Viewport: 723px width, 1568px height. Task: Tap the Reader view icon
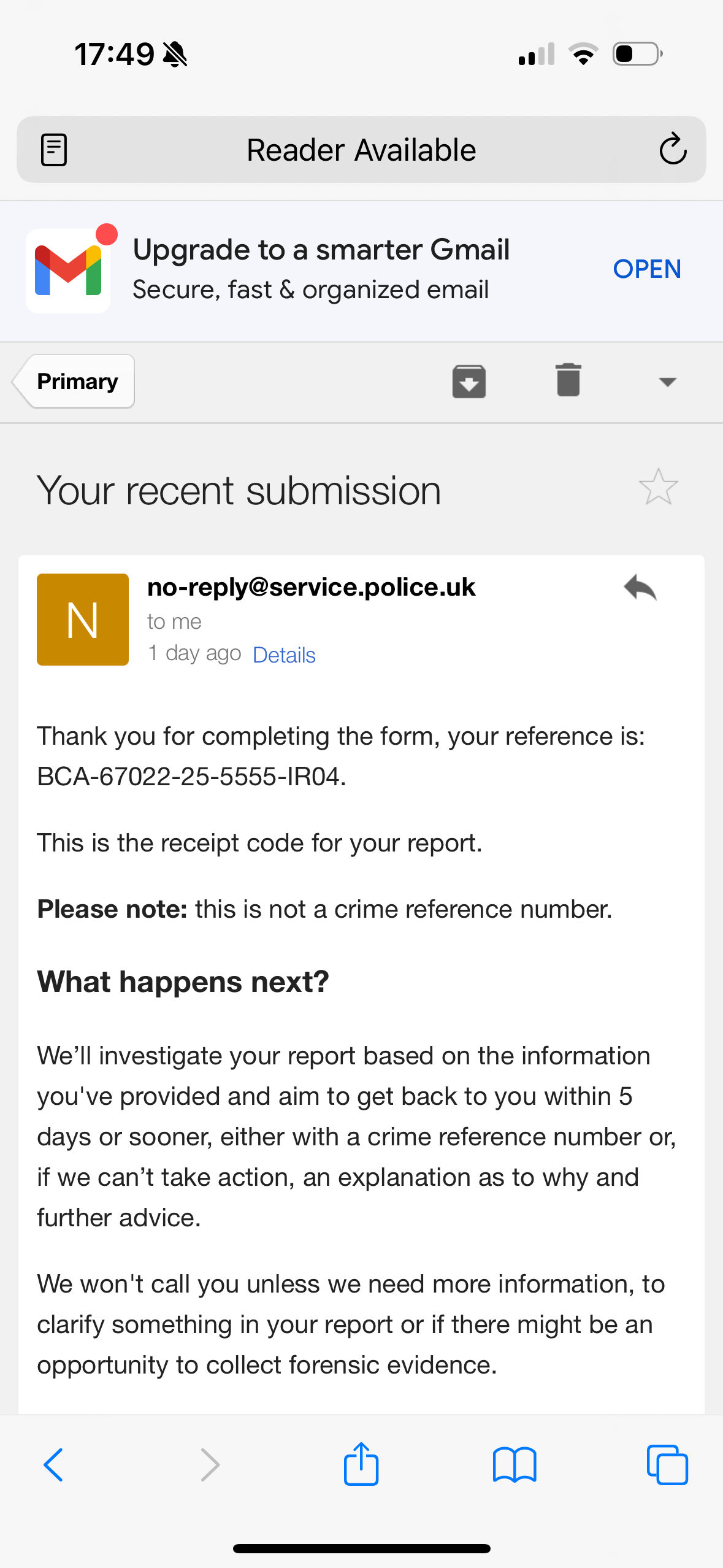coord(53,150)
